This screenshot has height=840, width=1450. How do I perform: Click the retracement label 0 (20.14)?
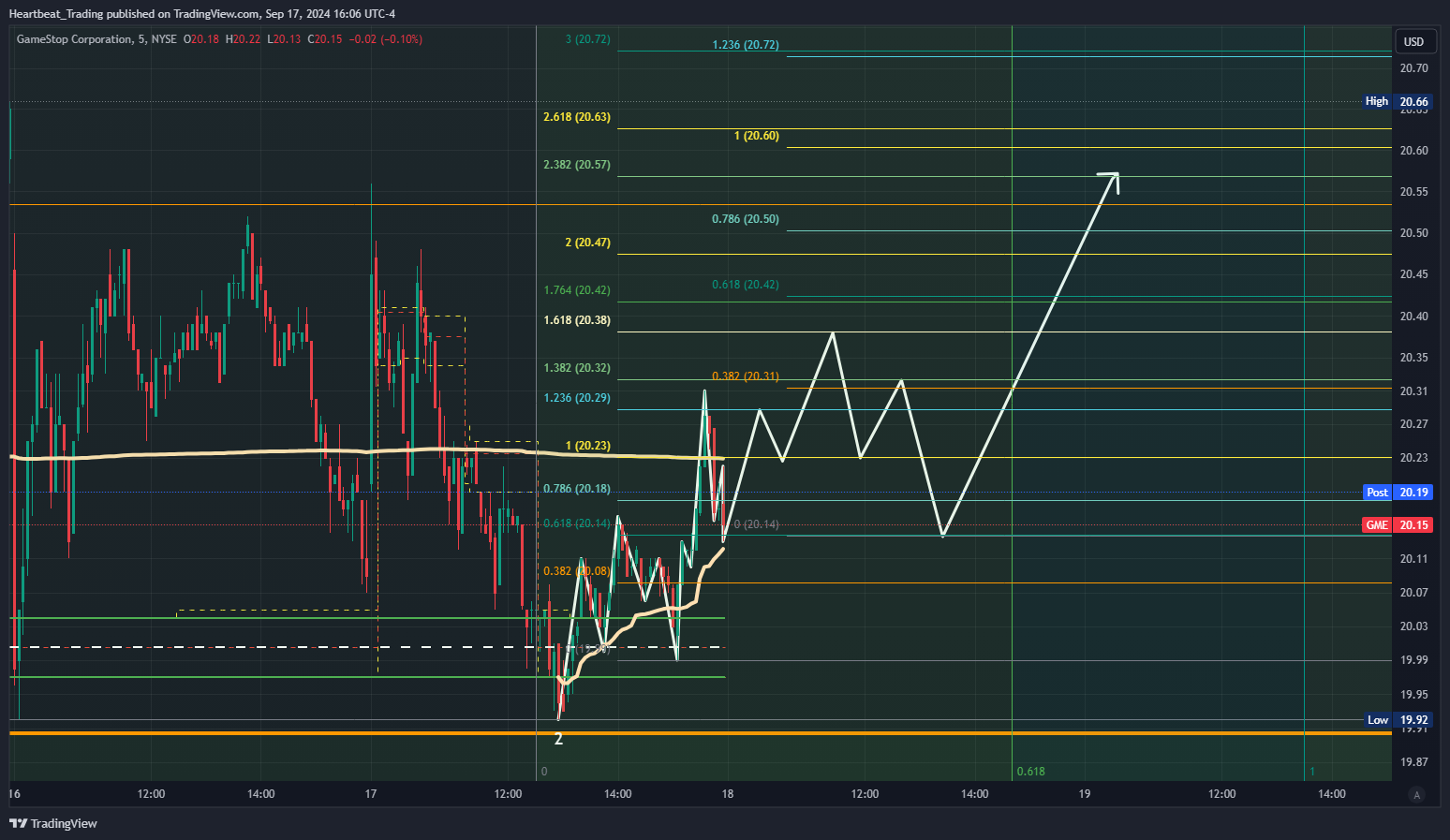pos(757,524)
